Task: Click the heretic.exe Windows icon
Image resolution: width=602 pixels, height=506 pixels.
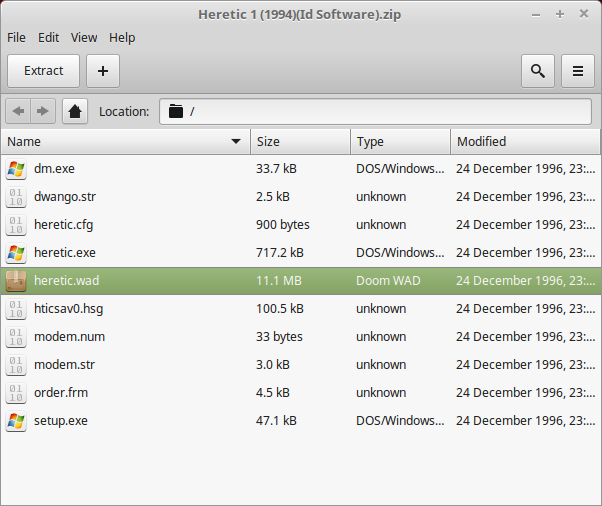Action: pos(16,253)
